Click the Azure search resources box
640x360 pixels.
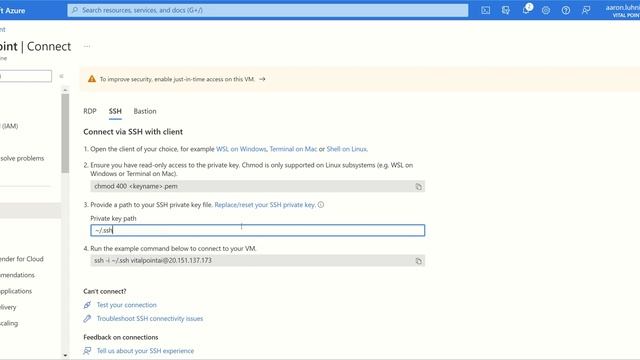[268, 10]
